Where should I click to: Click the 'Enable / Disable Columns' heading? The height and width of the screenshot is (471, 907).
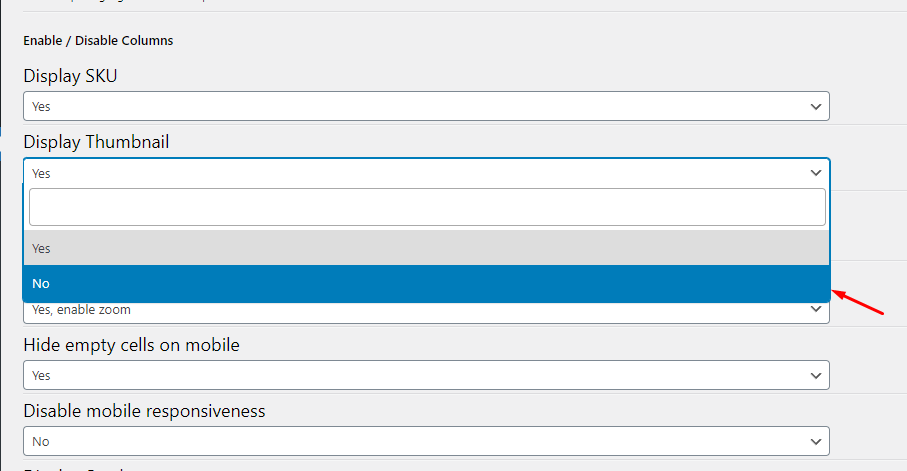(98, 41)
